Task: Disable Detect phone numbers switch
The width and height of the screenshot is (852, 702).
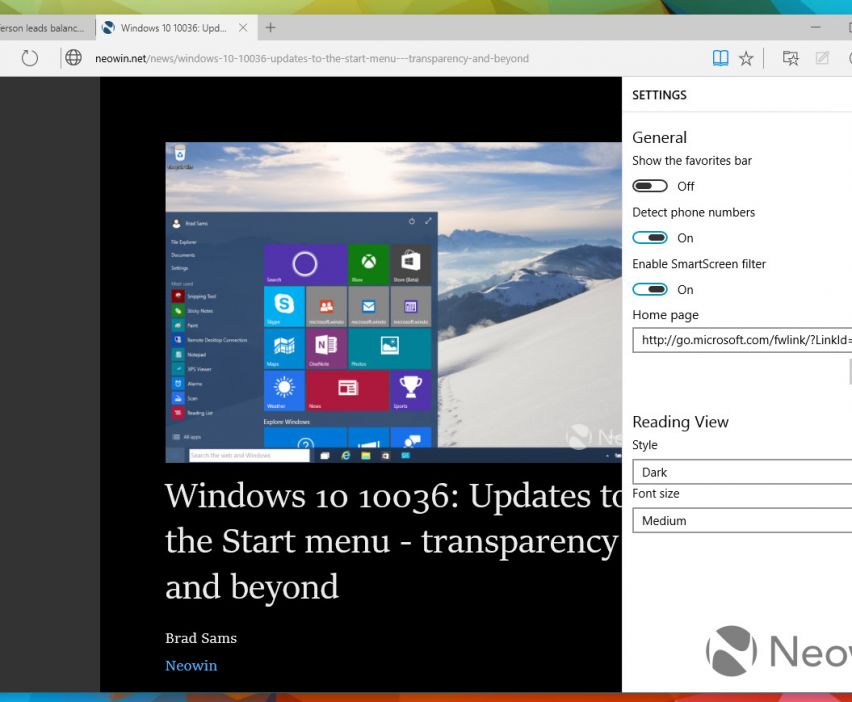Action: coord(650,238)
